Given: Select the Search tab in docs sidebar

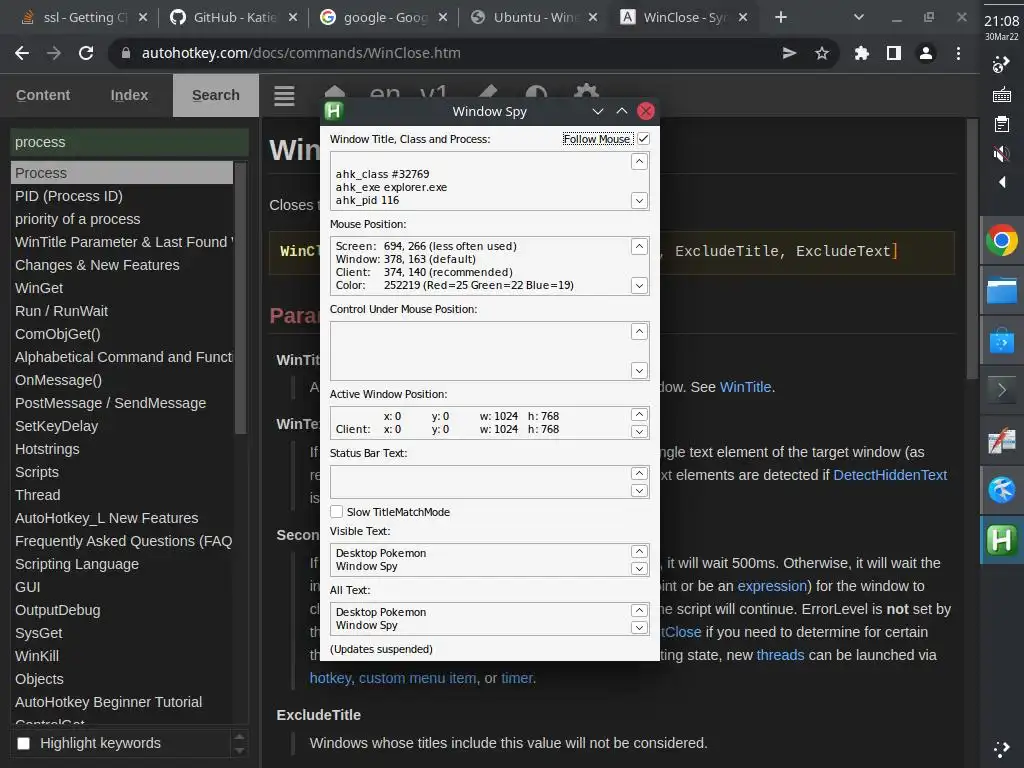Looking at the screenshot, I should tap(216, 95).
